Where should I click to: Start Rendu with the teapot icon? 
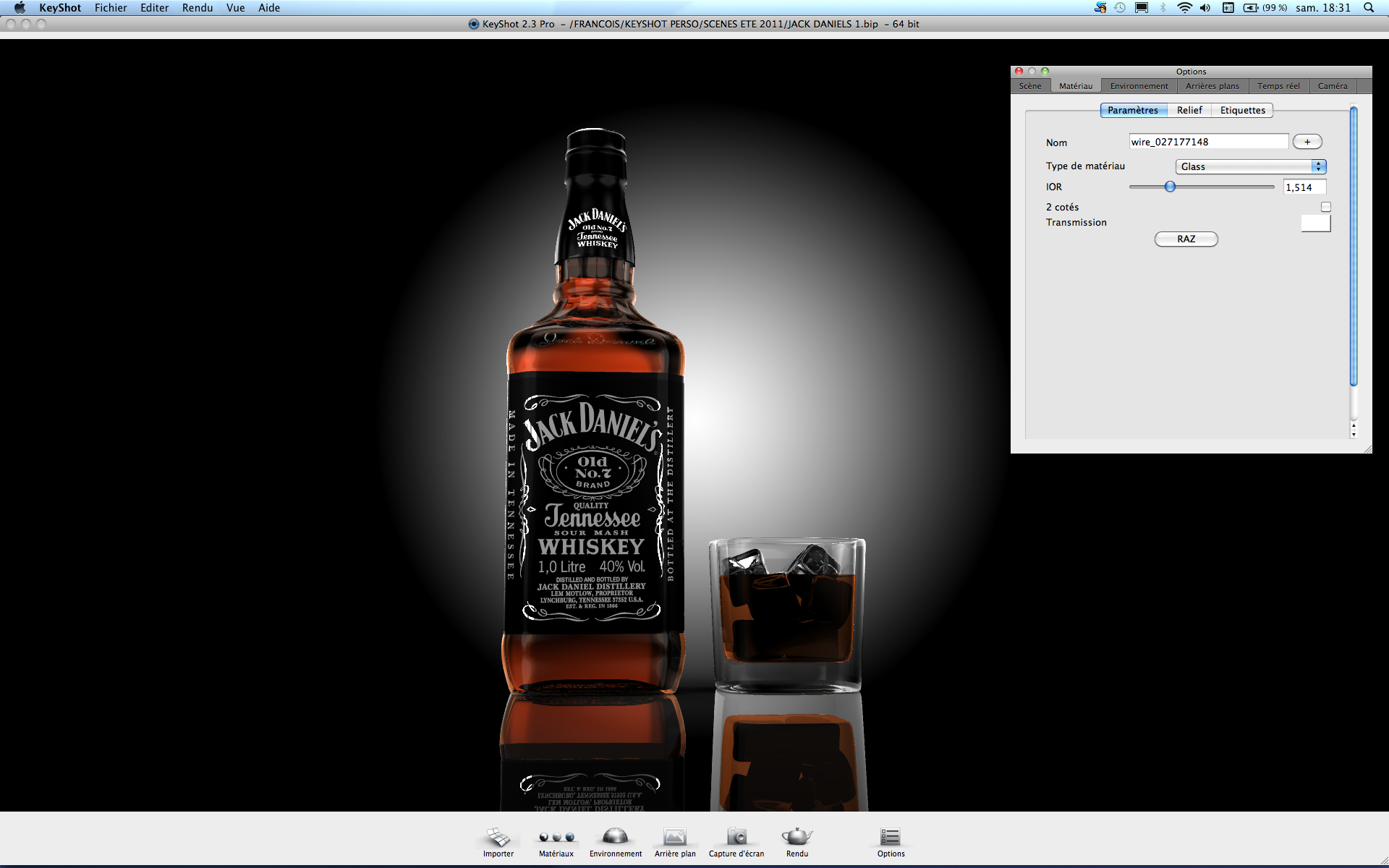click(x=797, y=837)
